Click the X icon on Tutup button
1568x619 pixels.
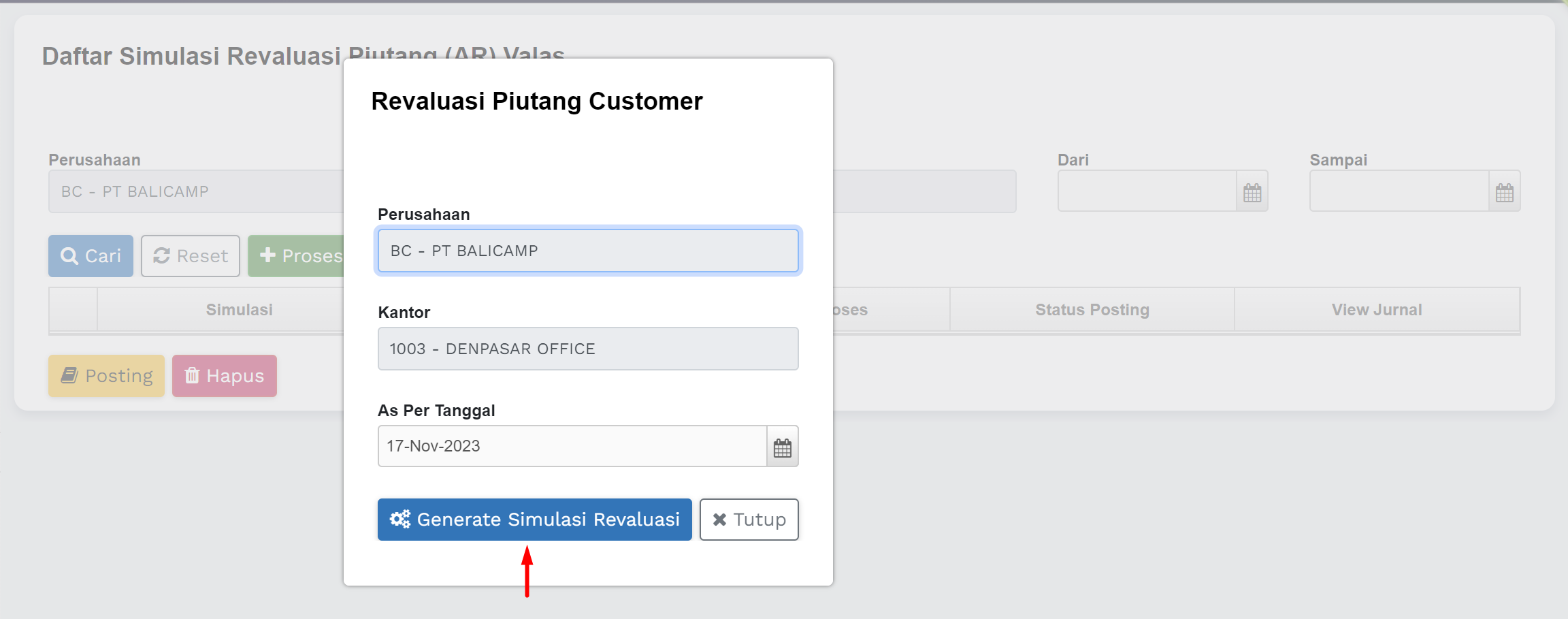coord(719,520)
